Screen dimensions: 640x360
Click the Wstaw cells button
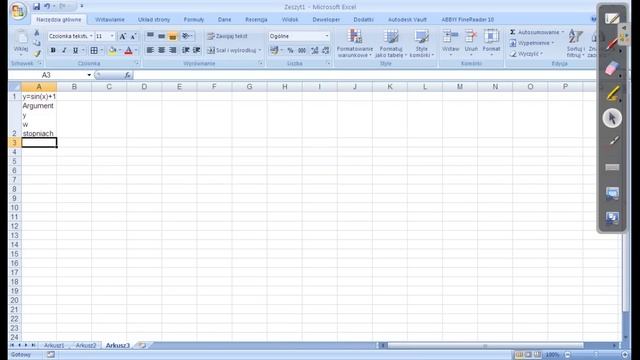pyautogui.click(x=451, y=42)
